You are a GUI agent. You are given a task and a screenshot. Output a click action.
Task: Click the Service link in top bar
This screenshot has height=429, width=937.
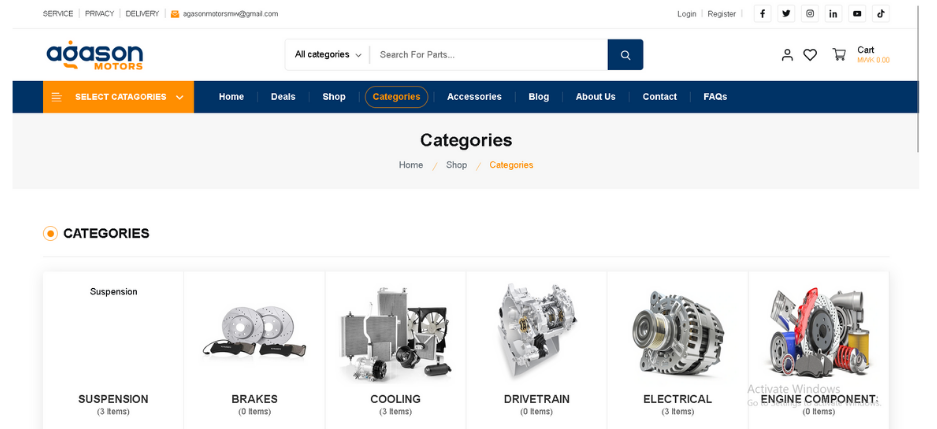point(57,14)
